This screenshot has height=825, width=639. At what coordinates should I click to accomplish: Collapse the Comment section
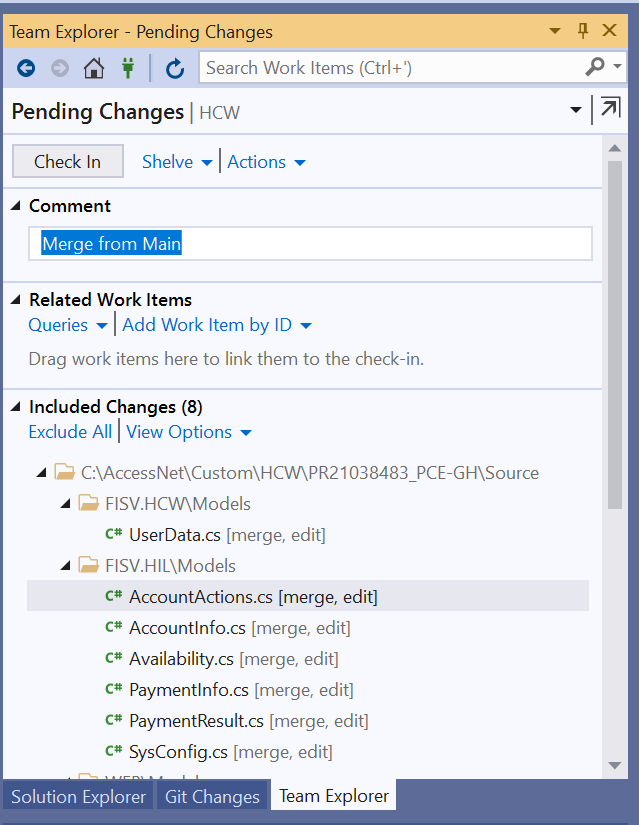(16, 205)
